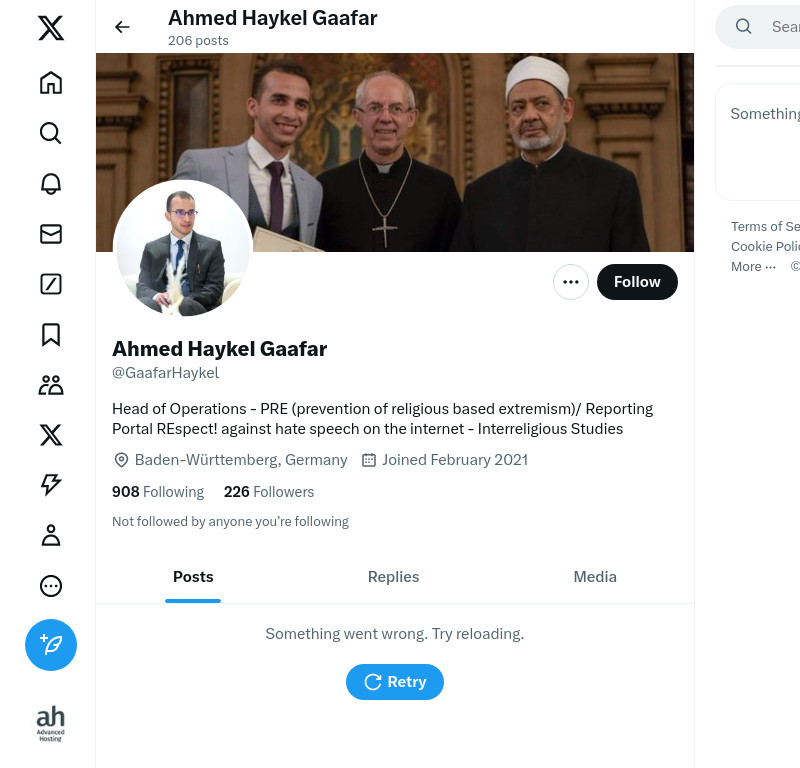
Task: Expand More options circle in sidebar
Action: pyautogui.click(x=51, y=586)
